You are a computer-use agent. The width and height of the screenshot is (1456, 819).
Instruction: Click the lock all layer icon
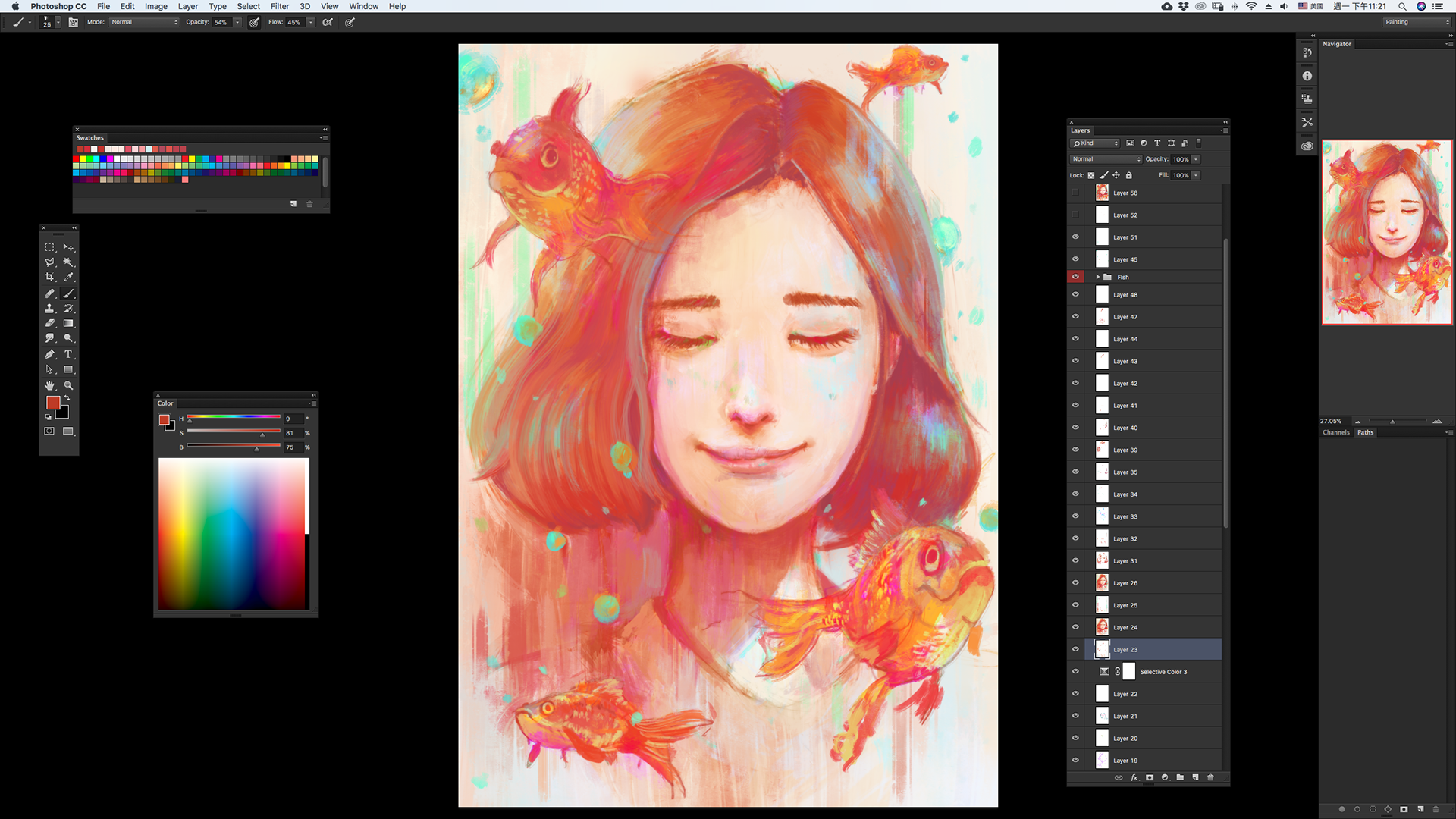point(1128,175)
